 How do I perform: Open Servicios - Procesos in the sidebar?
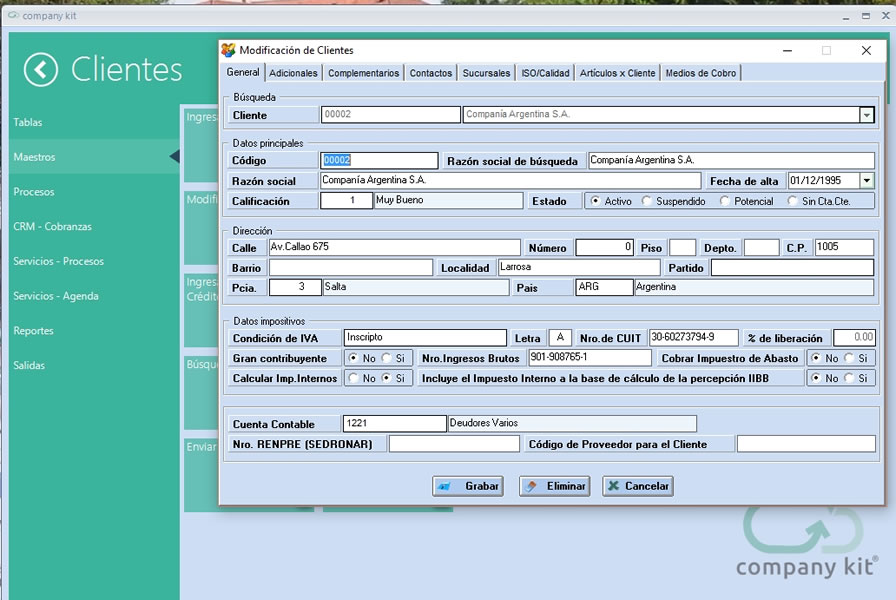tap(59, 261)
